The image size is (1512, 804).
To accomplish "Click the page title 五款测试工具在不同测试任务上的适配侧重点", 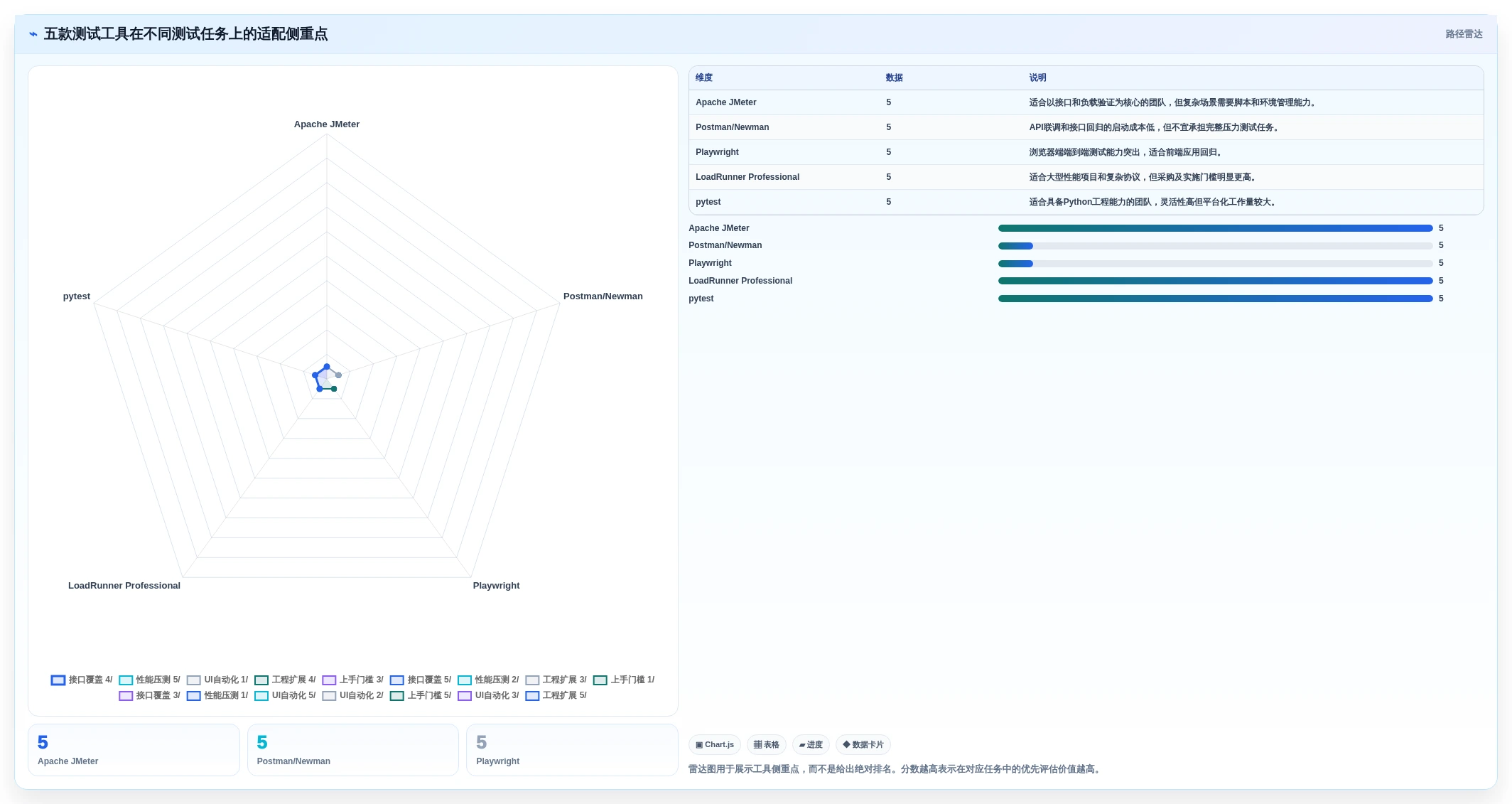I will click(x=185, y=34).
